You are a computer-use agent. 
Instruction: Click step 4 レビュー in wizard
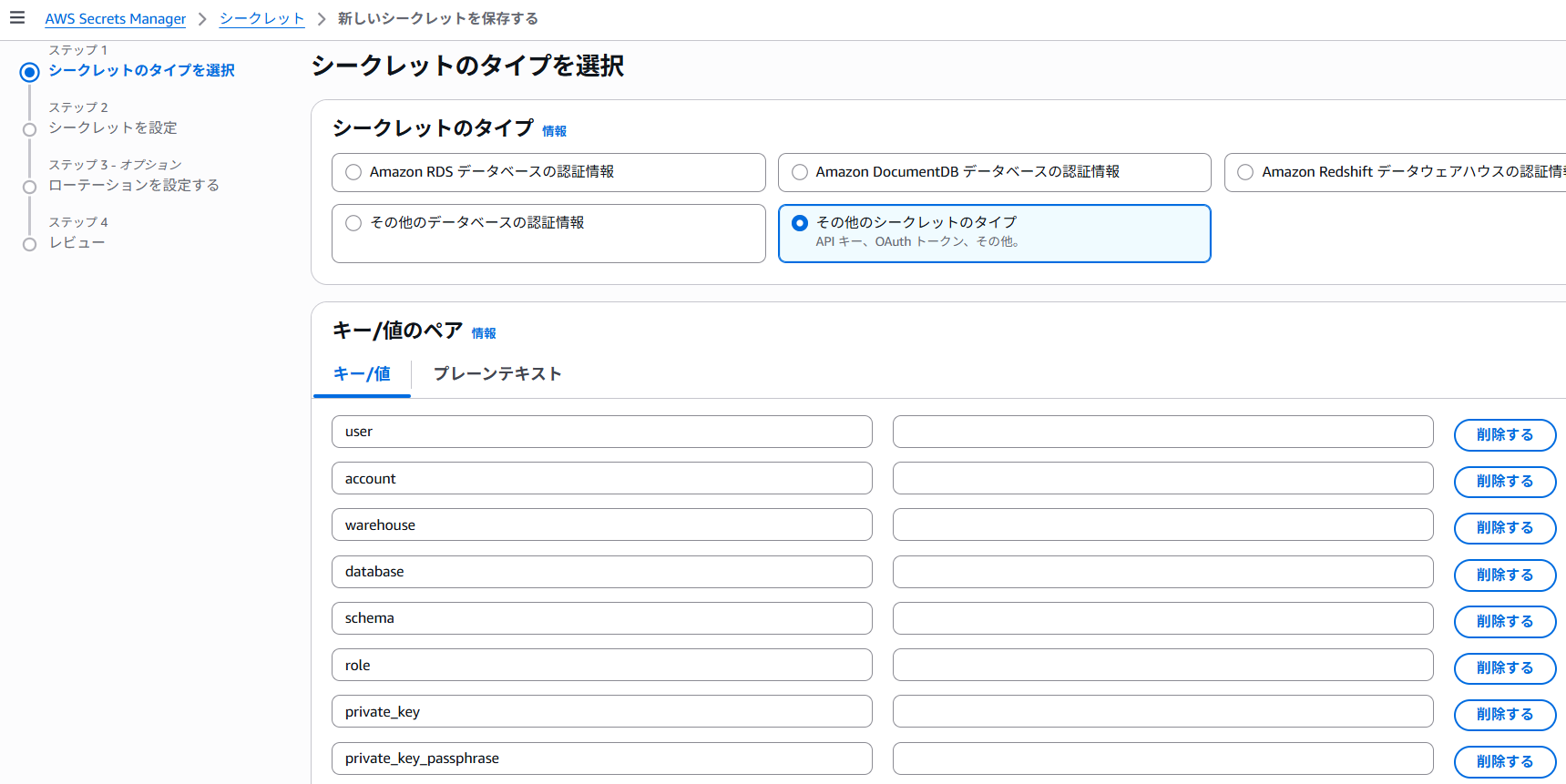[77, 243]
